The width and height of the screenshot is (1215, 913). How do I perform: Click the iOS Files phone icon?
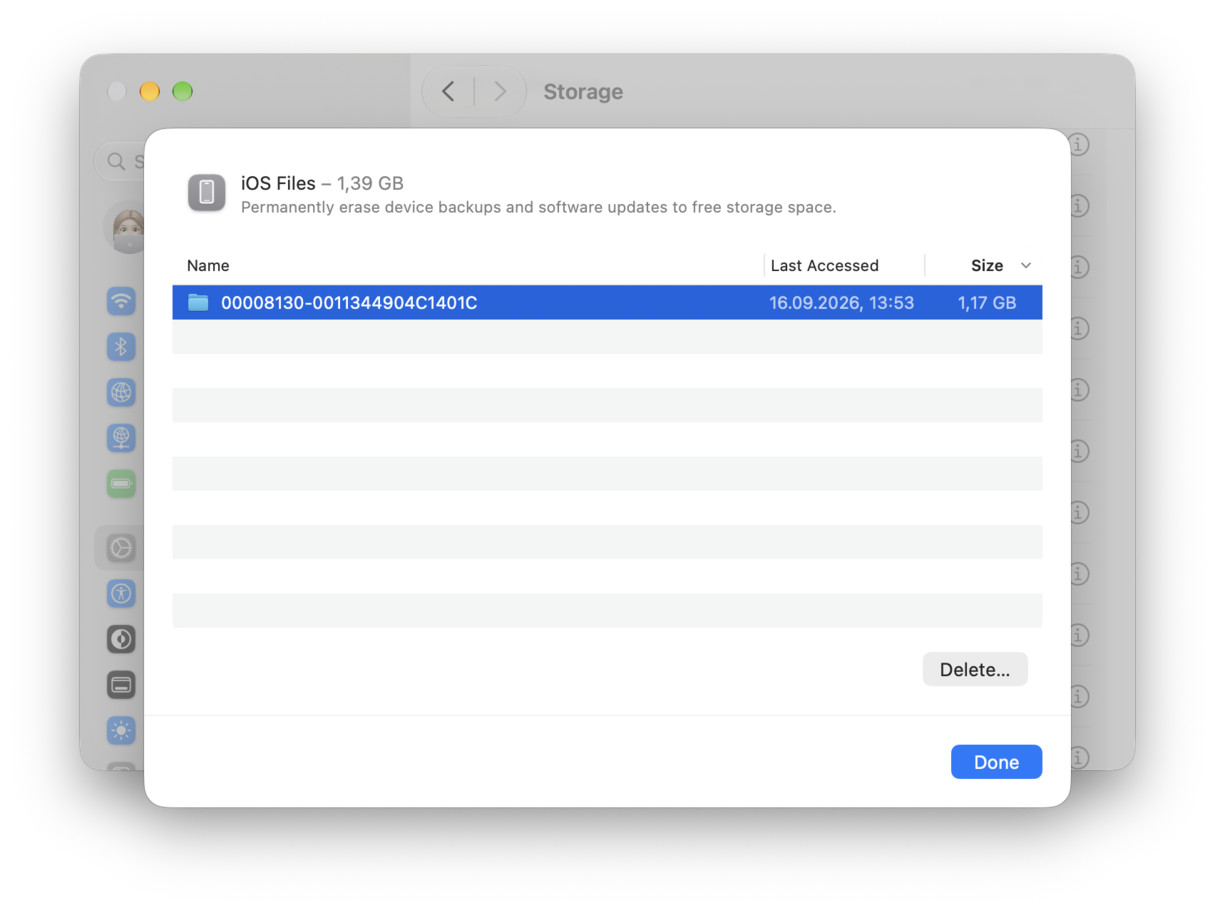coord(207,193)
